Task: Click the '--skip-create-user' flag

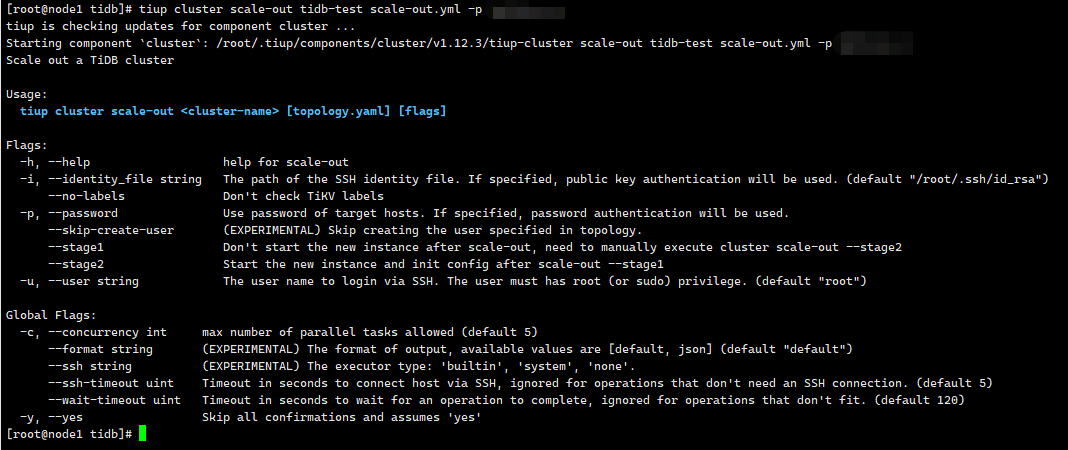Action: pos(111,230)
